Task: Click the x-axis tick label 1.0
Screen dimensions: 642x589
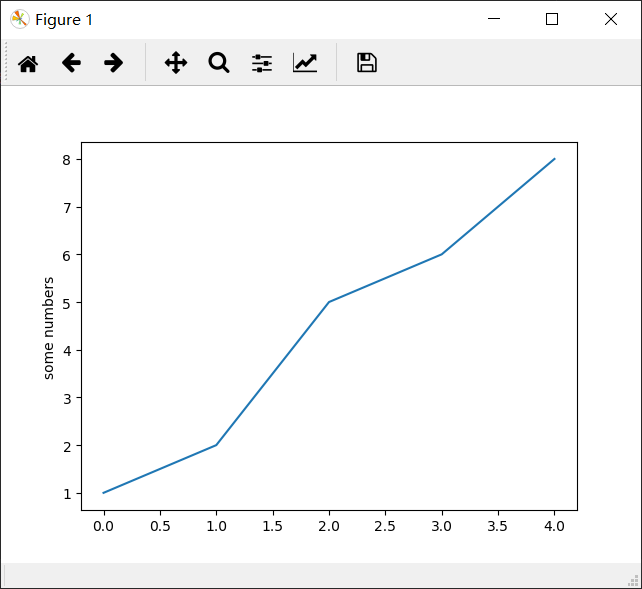Action: (x=217, y=526)
